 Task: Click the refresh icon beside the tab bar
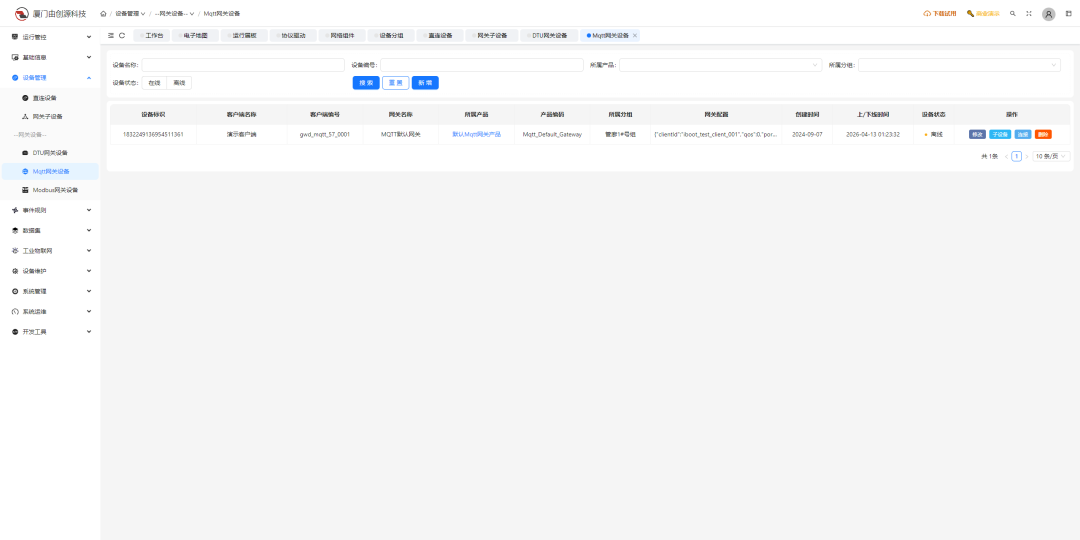click(122, 35)
